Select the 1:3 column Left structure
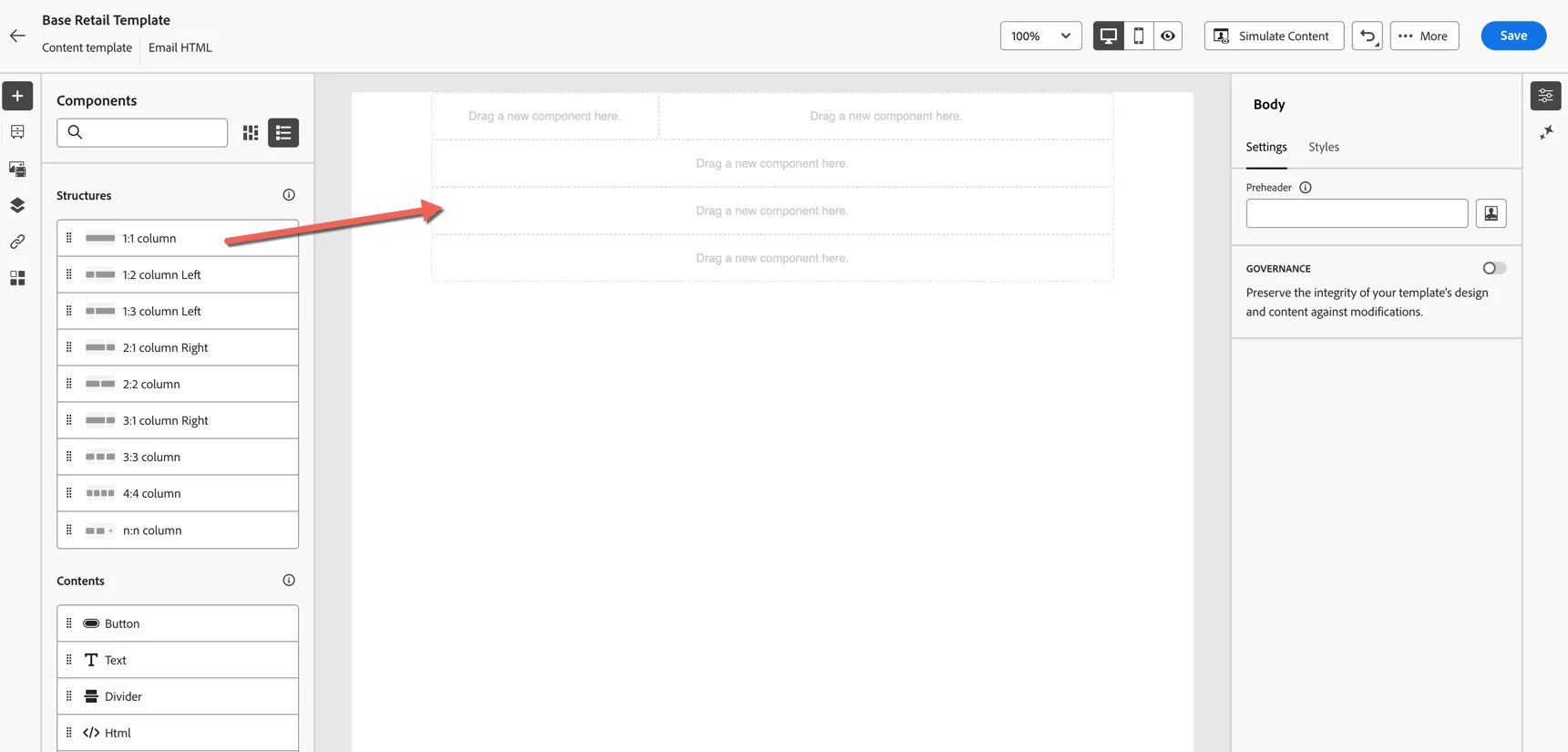 (178, 311)
